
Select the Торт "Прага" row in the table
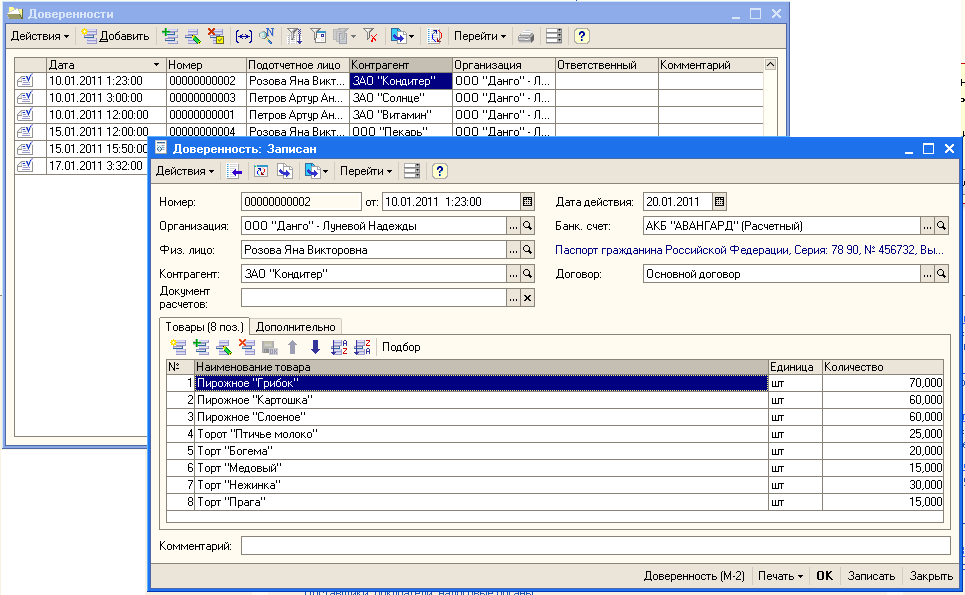tap(480, 501)
